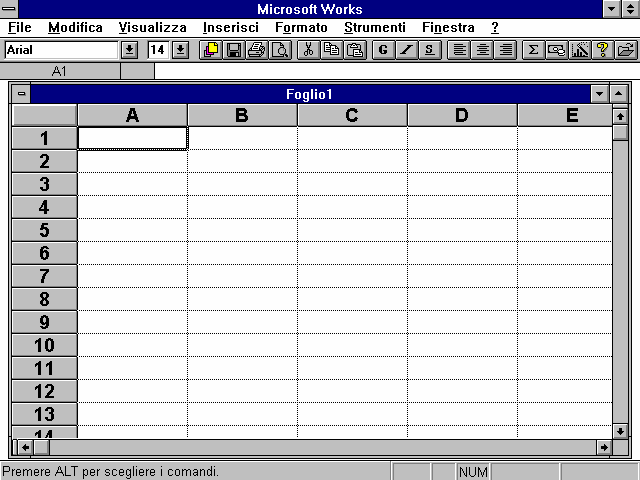Viewport: 640px width, 480px height.
Task: Toggle bold with the G button
Action: [383, 50]
